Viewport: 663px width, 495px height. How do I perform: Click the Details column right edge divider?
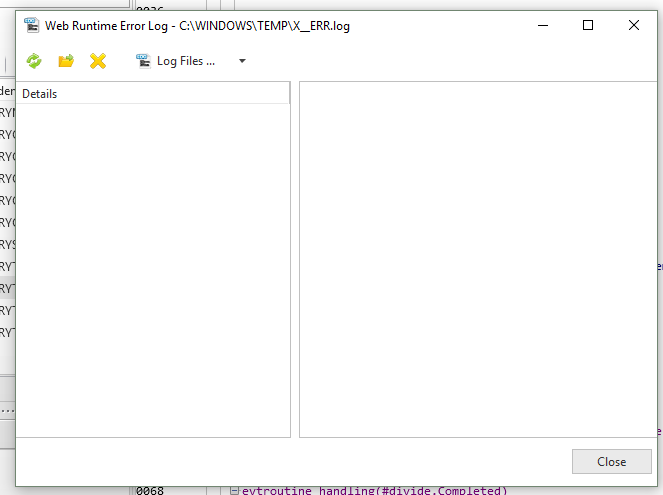[290, 94]
